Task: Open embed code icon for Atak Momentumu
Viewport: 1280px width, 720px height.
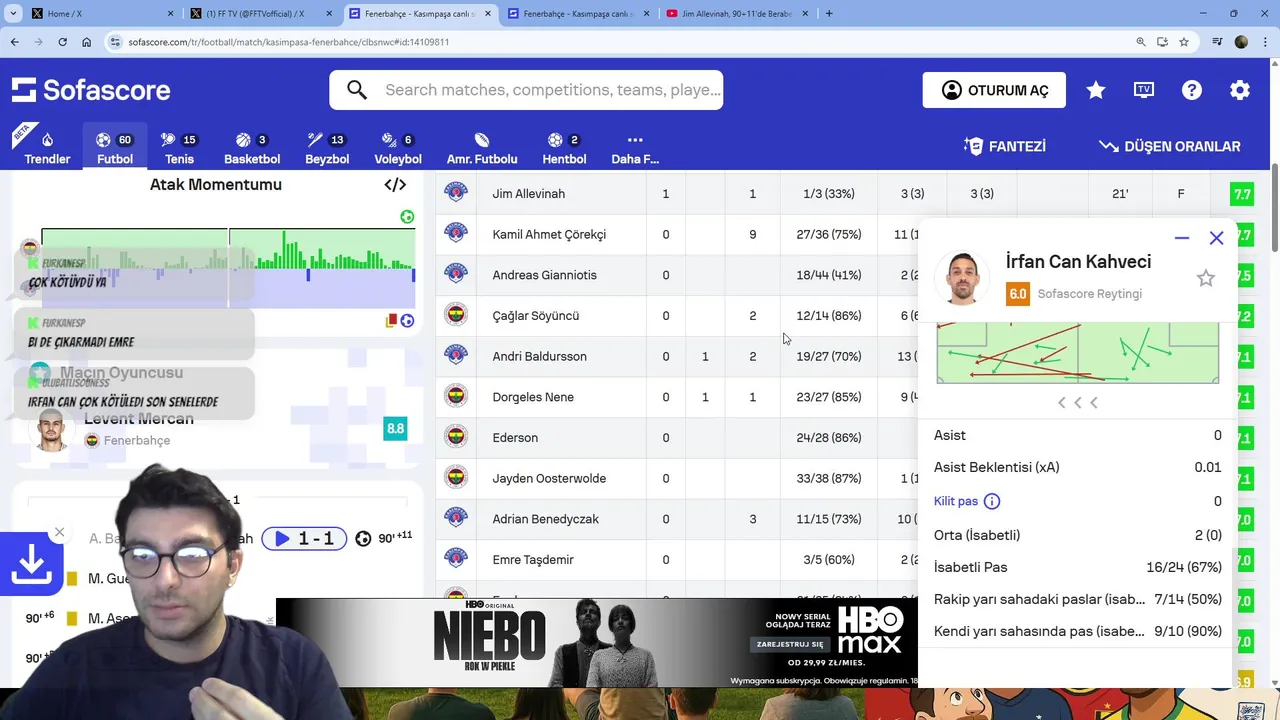Action: 395,184
